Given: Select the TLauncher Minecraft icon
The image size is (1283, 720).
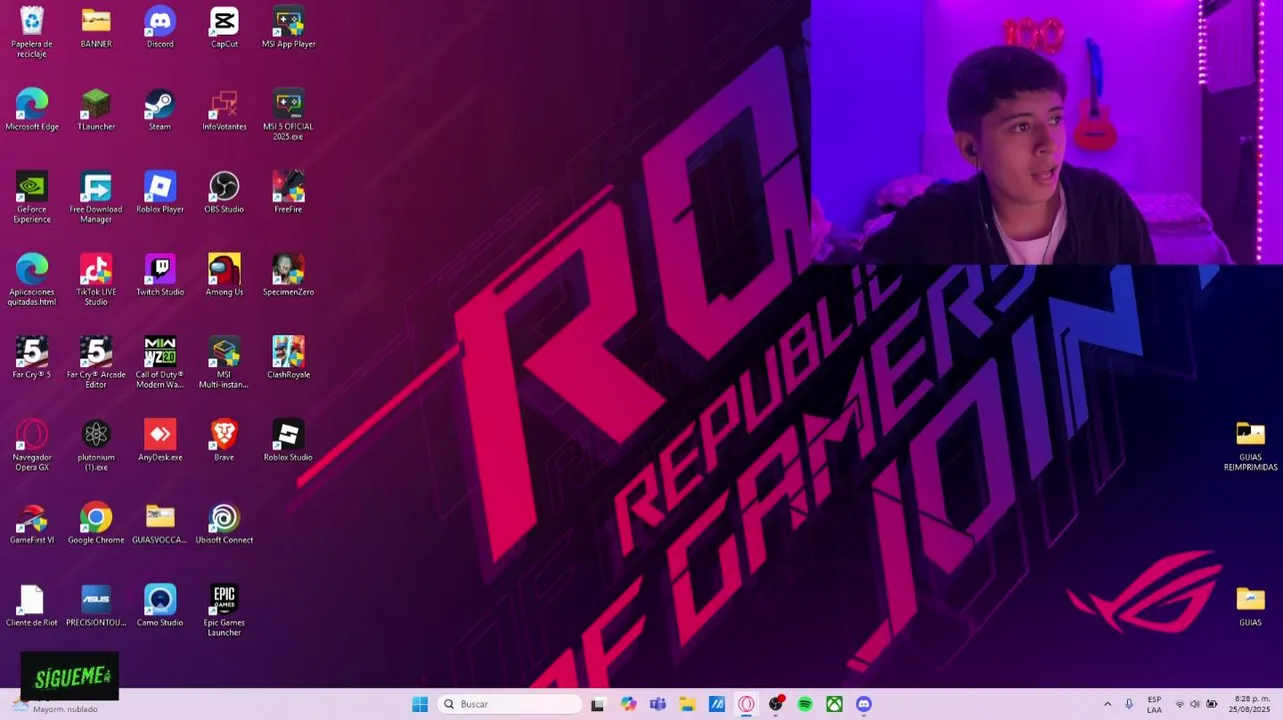Looking at the screenshot, I should 96,110.
